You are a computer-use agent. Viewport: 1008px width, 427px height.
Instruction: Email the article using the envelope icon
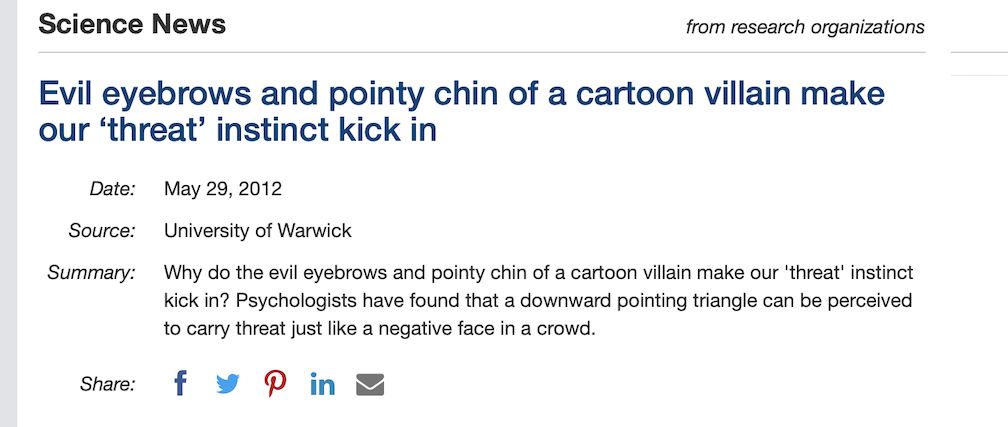[x=370, y=384]
